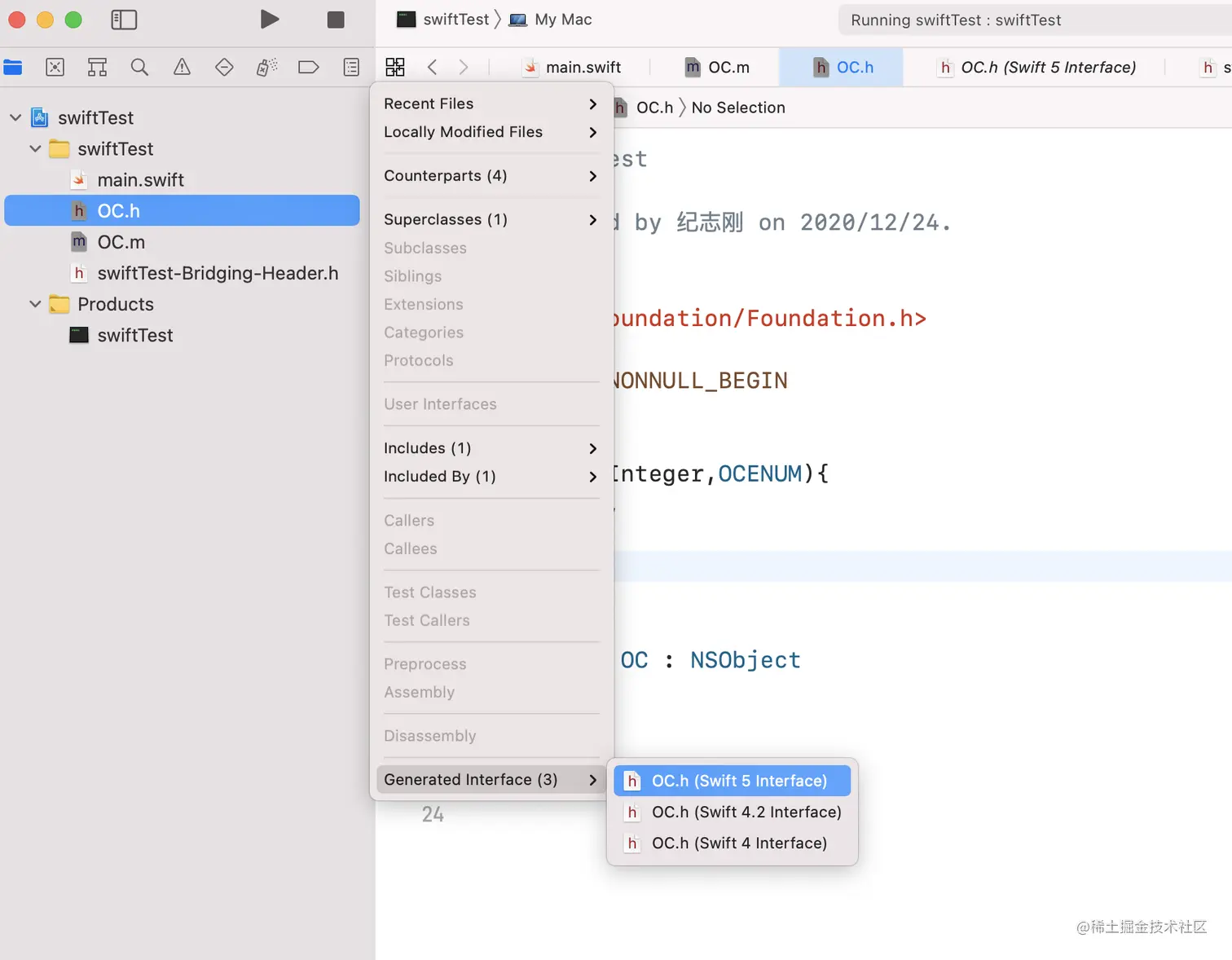Screen dimensions: 1232x960
Task: Open the Recent Files submenu
Action: coord(491,103)
